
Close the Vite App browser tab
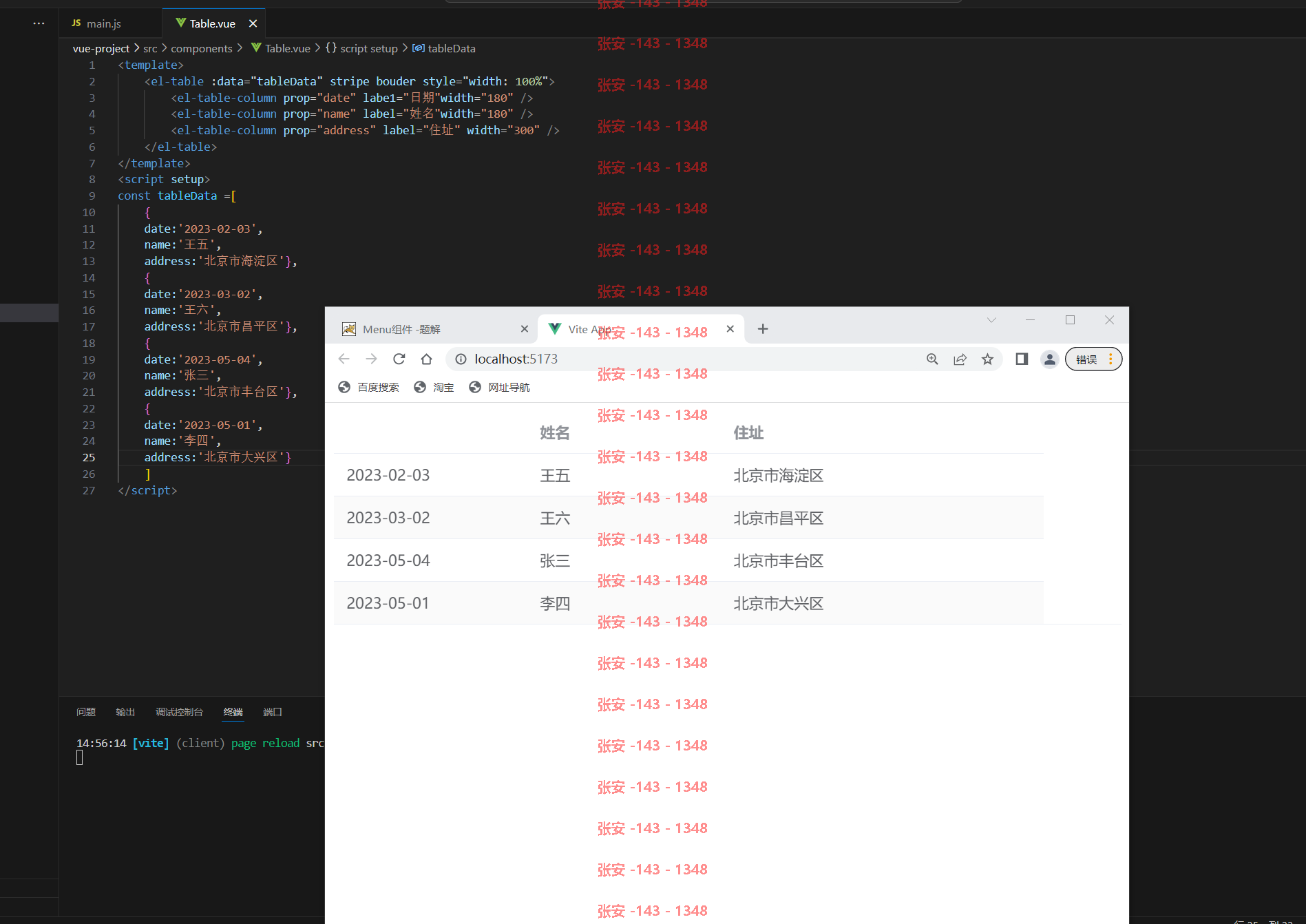(x=730, y=329)
